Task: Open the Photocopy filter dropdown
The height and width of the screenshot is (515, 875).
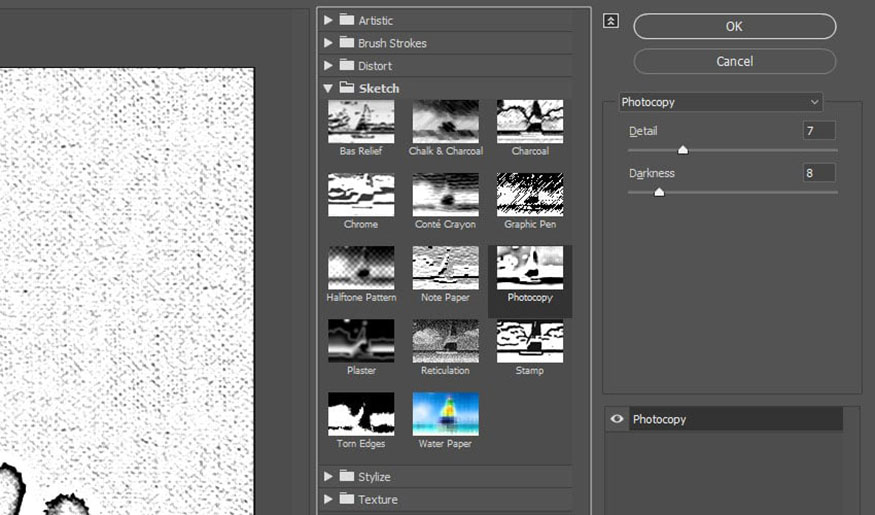Action: tap(720, 102)
